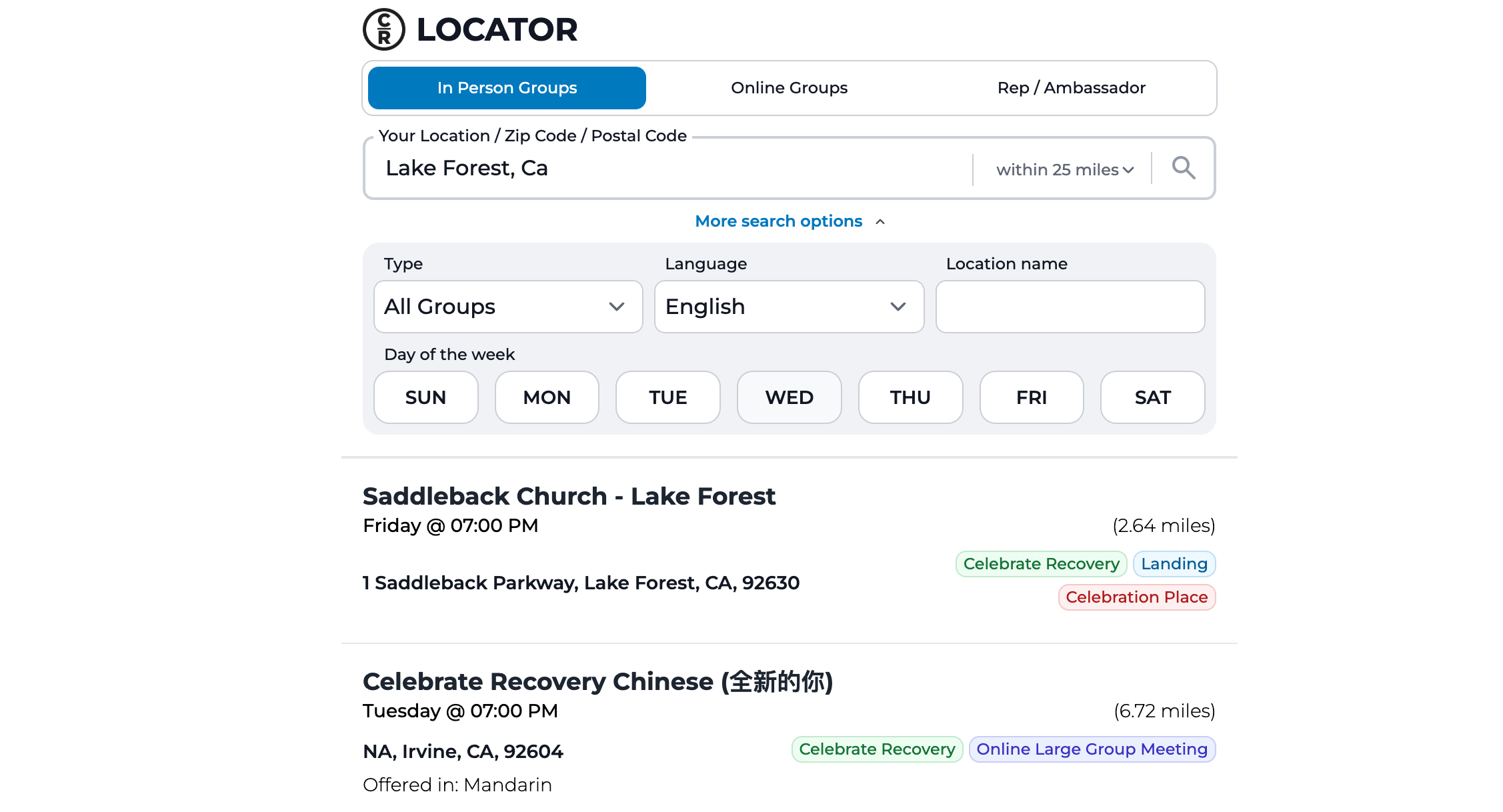The image size is (1503, 812).
Task: Switch to the In Person Groups tab
Action: pyautogui.click(x=507, y=88)
